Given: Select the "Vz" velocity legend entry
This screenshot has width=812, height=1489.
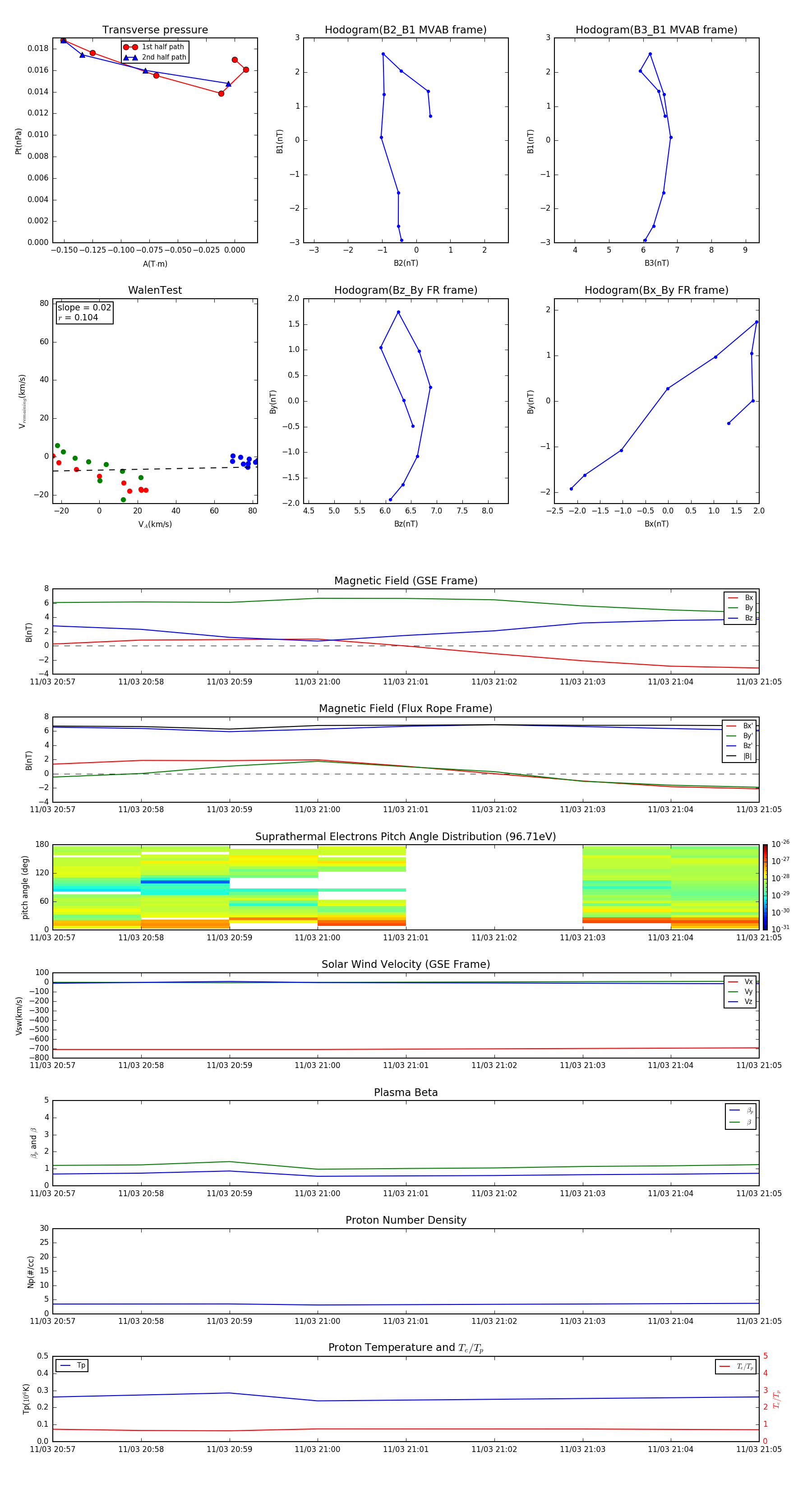Looking at the screenshot, I should point(740,1002).
